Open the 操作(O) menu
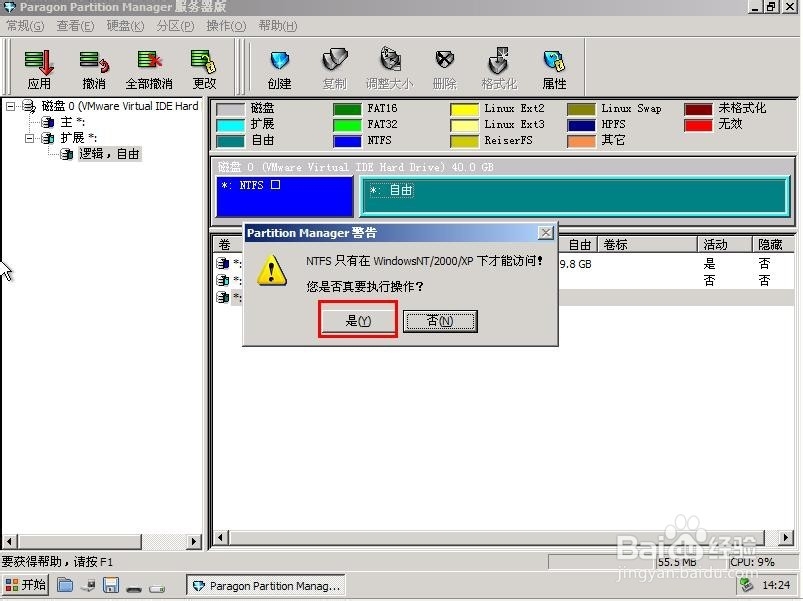Viewport: 803px width, 601px height. coord(226,26)
